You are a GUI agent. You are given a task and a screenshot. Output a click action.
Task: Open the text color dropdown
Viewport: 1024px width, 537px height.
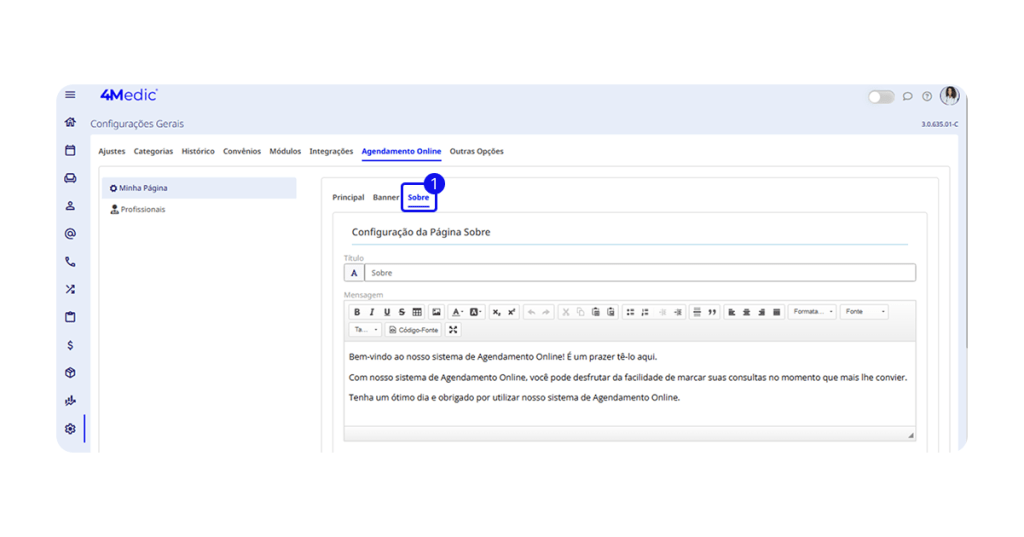point(457,312)
